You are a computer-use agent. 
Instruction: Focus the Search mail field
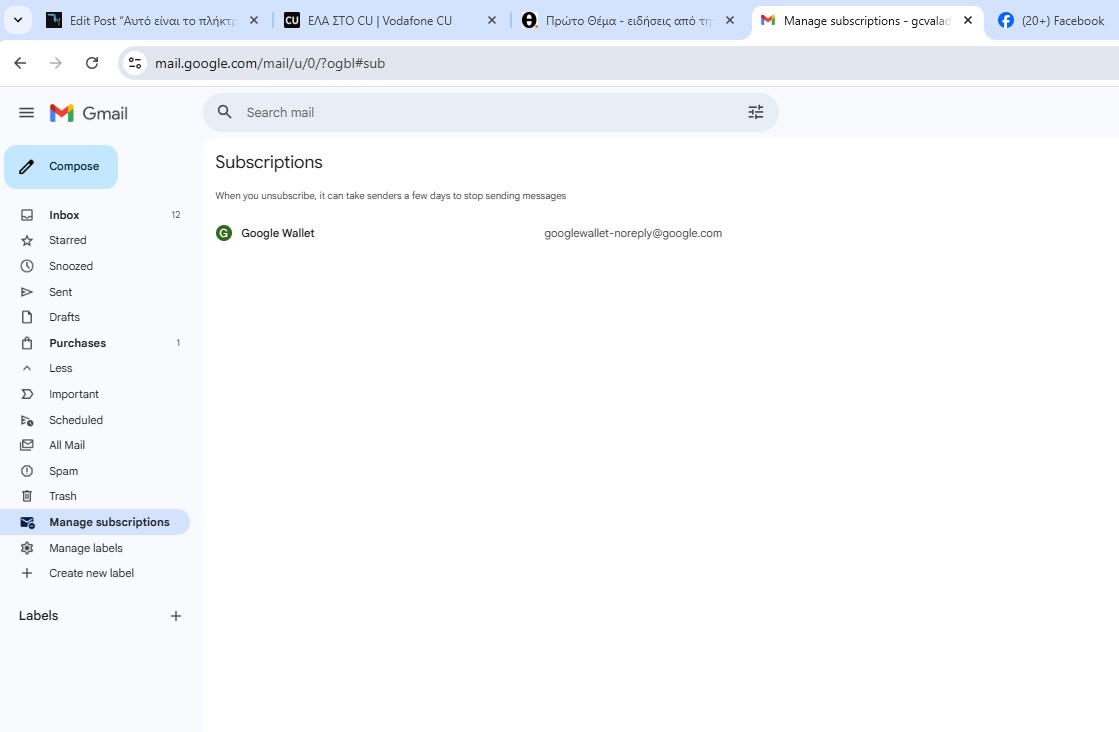480,112
